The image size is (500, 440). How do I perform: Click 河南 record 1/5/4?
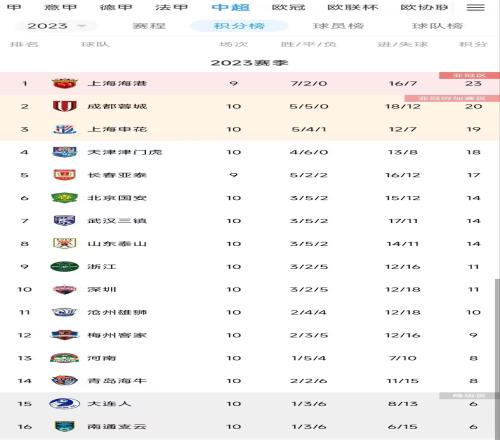[309, 358]
